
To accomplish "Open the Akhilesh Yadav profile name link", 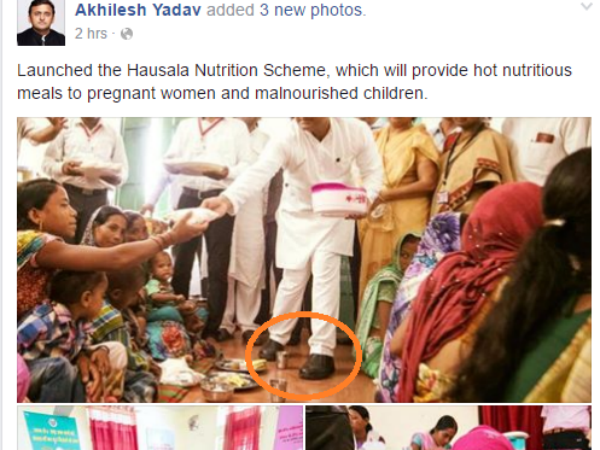I will [x=138, y=10].
